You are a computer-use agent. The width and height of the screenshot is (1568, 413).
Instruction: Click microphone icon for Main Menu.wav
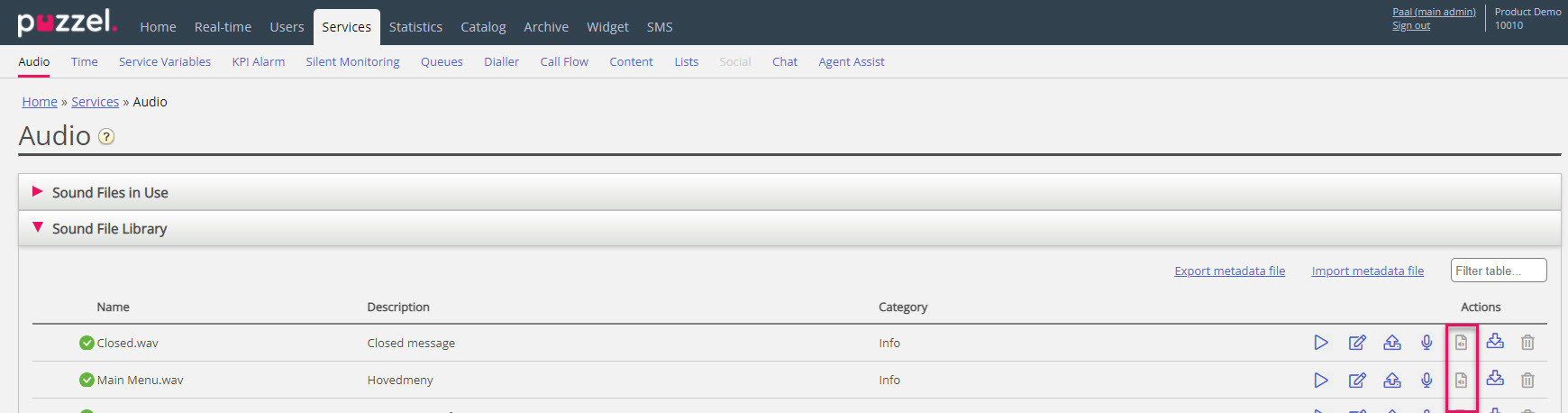[x=1427, y=381]
